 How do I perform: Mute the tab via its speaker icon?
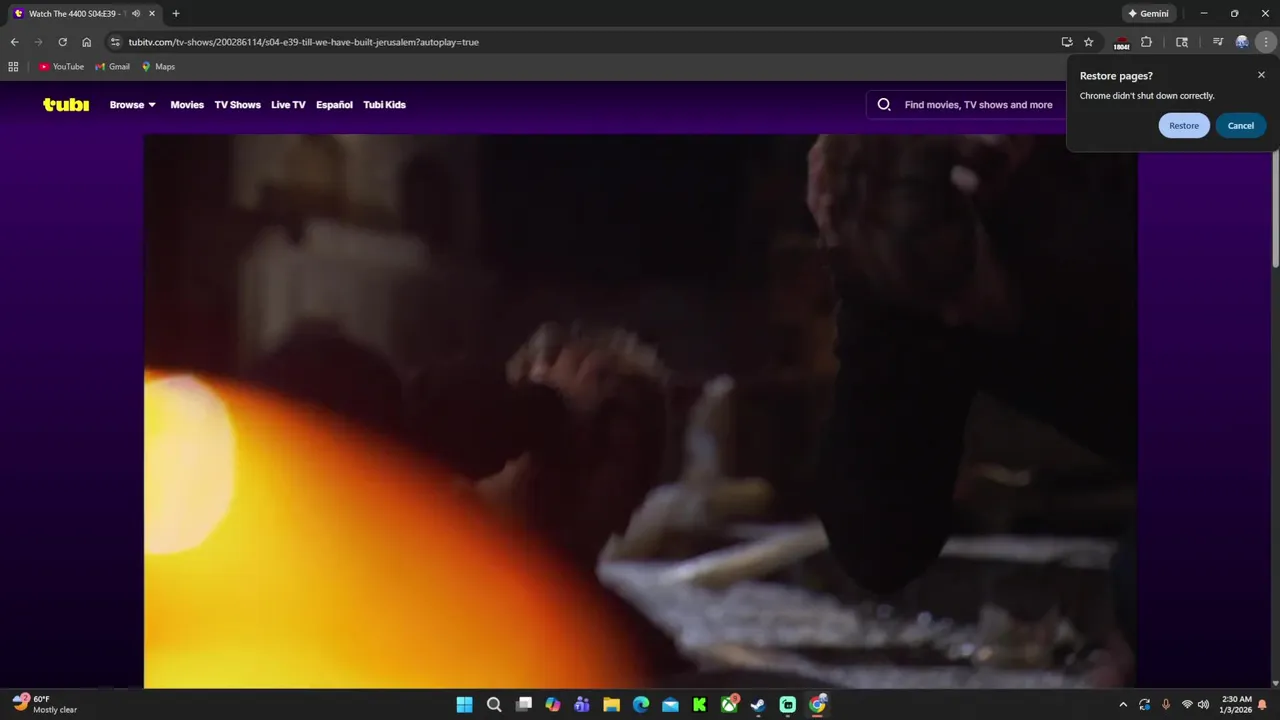point(135,14)
